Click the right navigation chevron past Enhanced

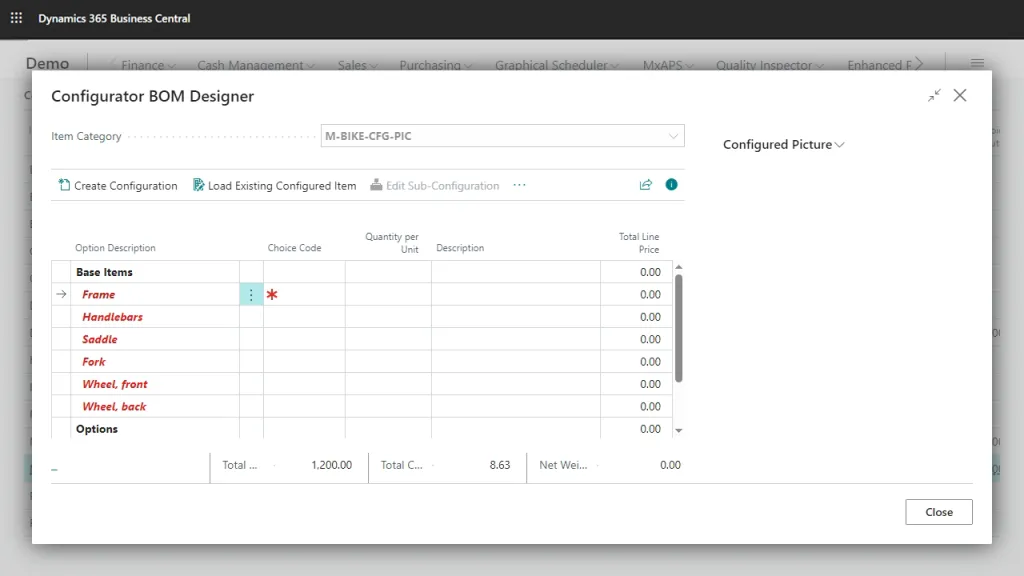click(x=916, y=62)
